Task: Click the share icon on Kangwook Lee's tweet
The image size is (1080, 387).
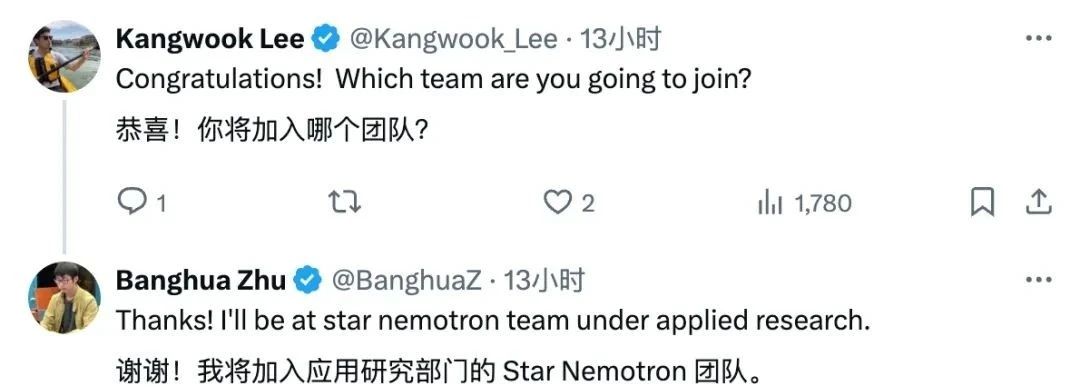Action: (1039, 202)
